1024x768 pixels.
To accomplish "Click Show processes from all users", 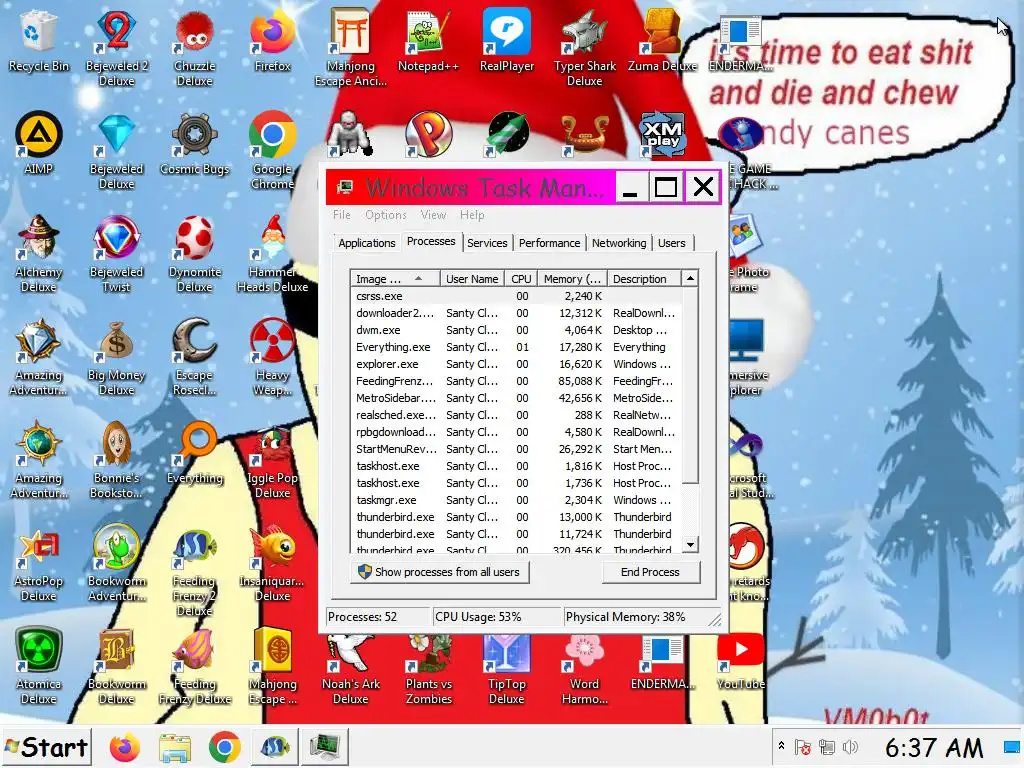I will coord(440,572).
